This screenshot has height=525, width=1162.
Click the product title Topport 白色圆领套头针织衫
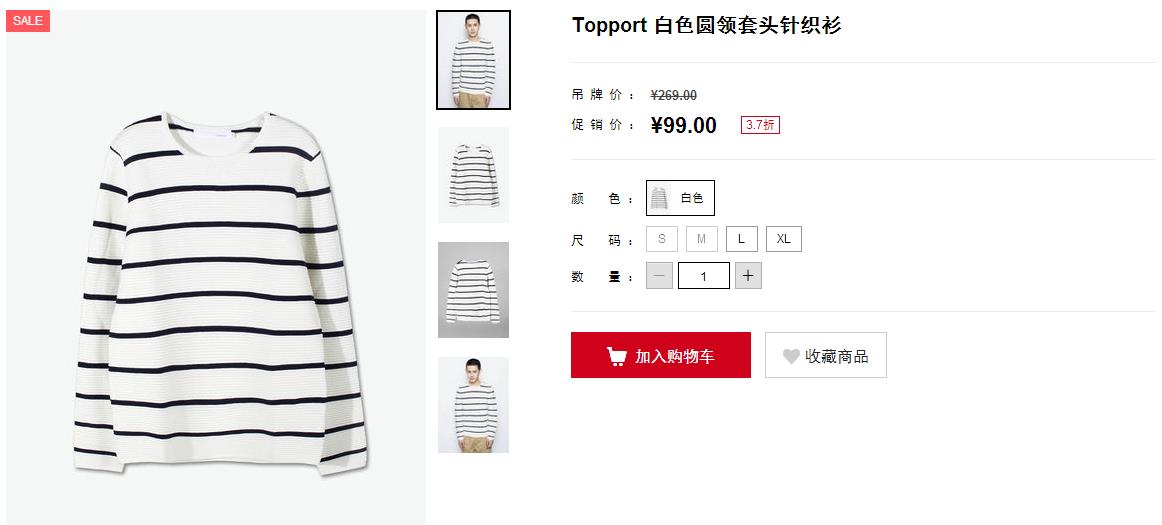point(706,25)
